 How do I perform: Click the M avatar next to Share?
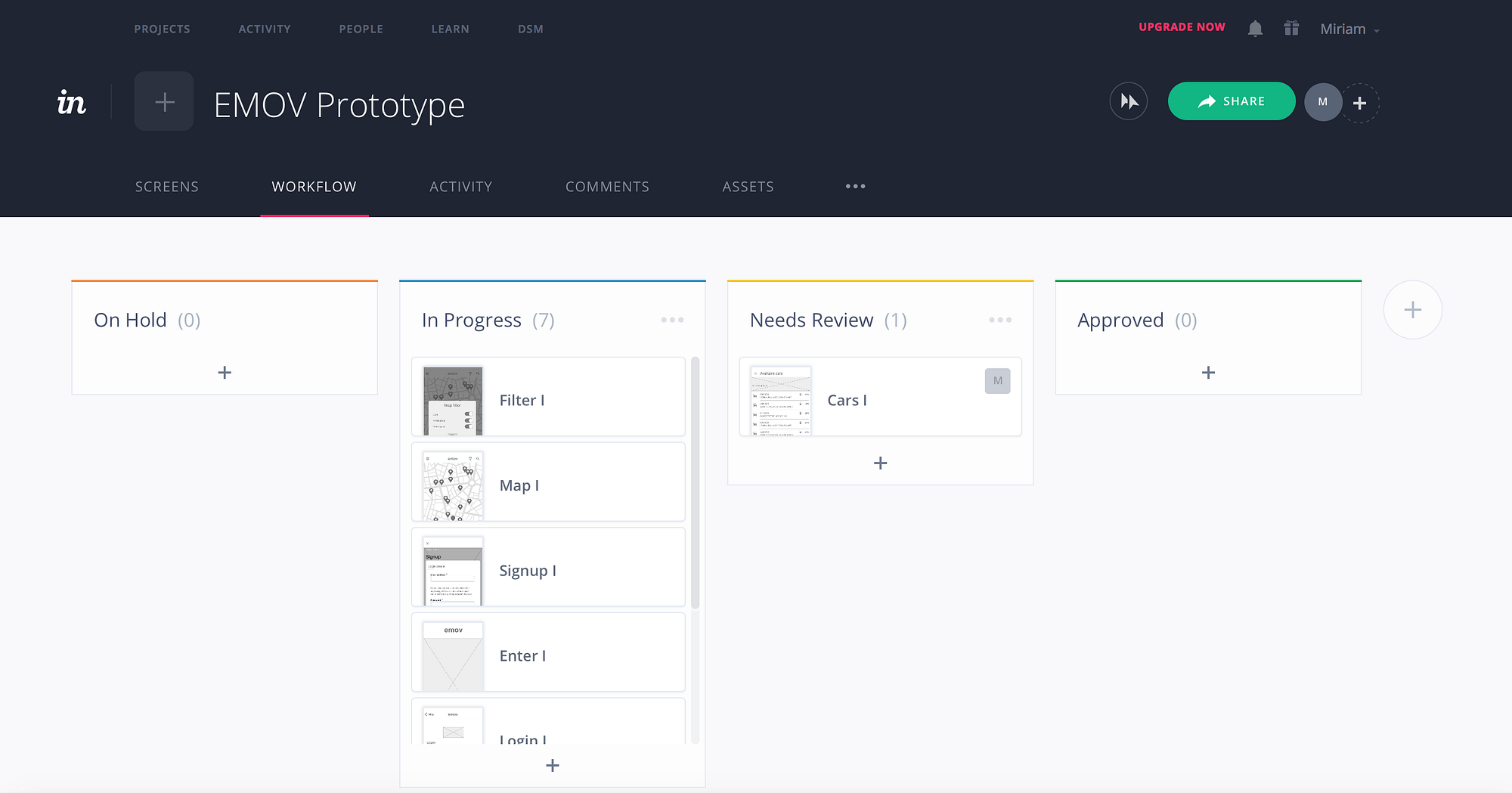(1323, 101)
